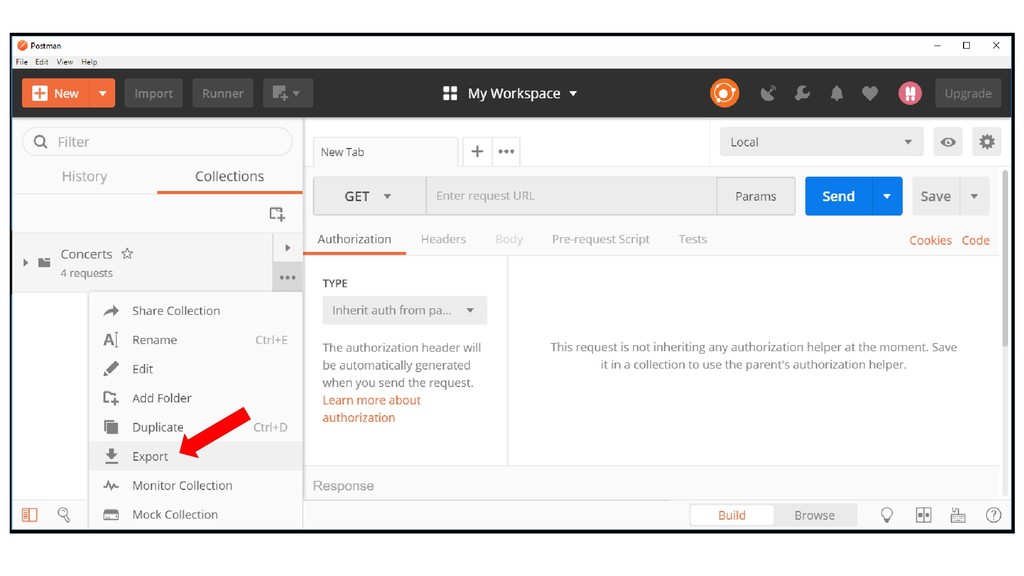The image size is (1024, 576).
Task: Star the Concerts collection
Action: [127, 253]
